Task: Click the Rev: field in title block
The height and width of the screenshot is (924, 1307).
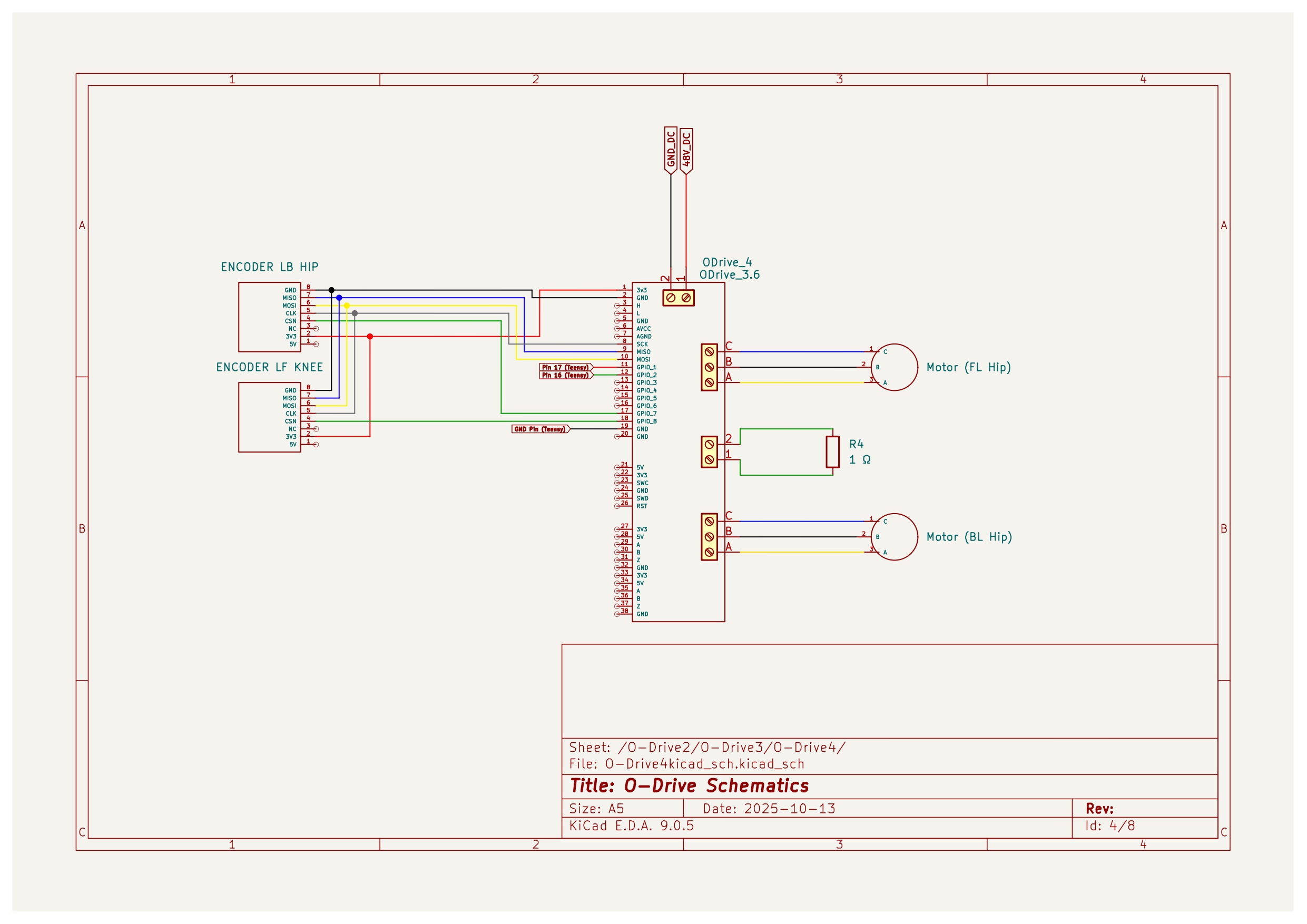Action: click(1099, 809)
